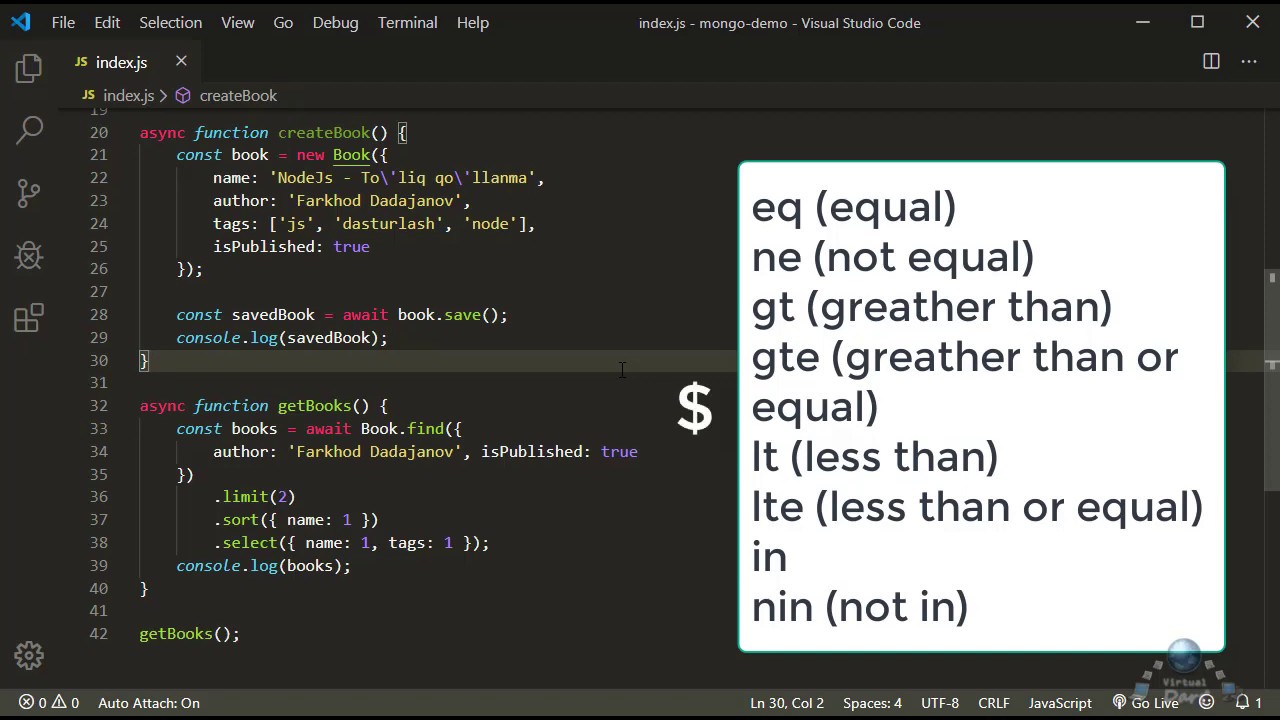
Task: Start Go Live server
Action: [x=1145, y=703]
